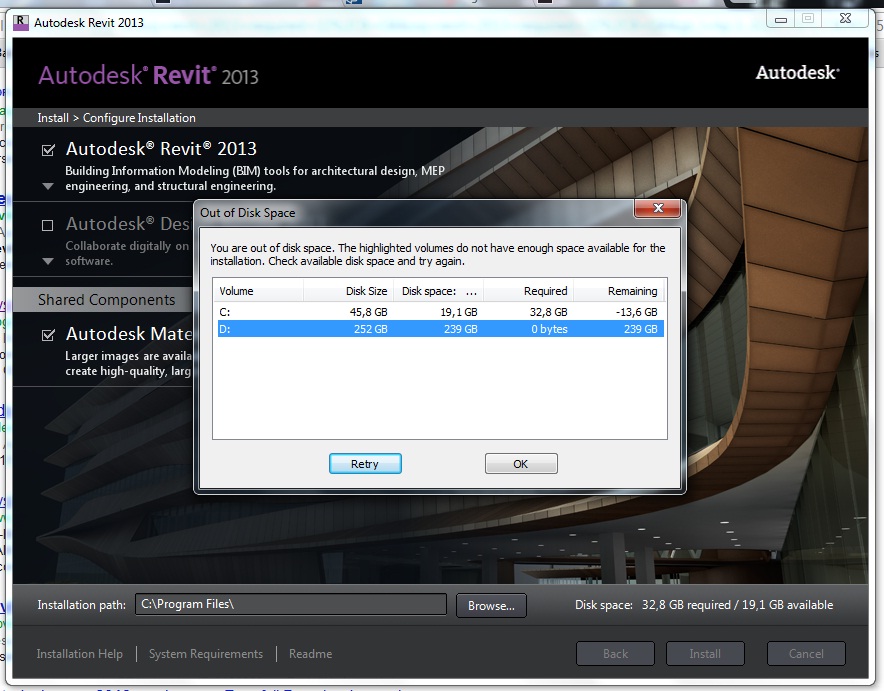Click the Disk space column header

439,291
